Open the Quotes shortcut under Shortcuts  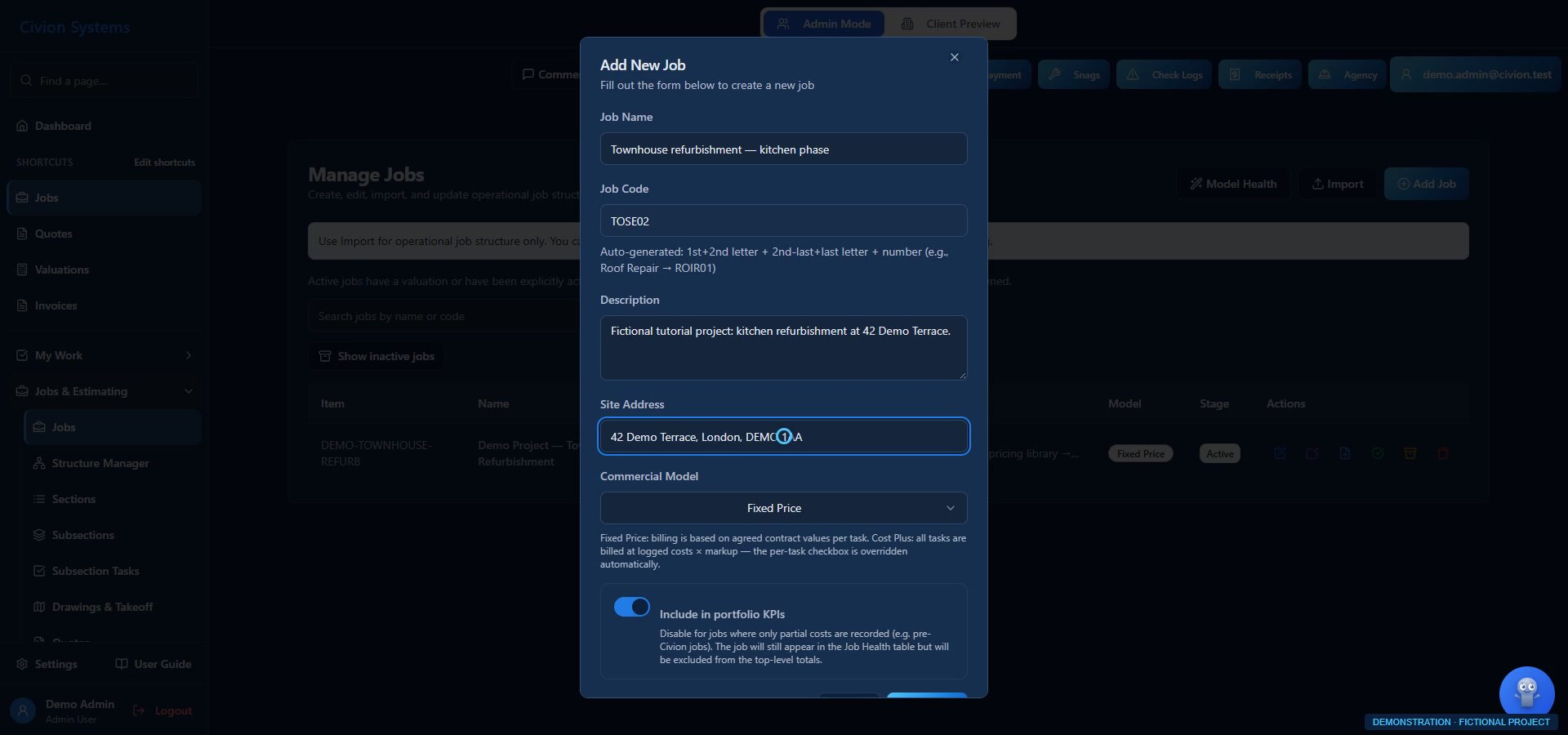[x=105, y=234]
